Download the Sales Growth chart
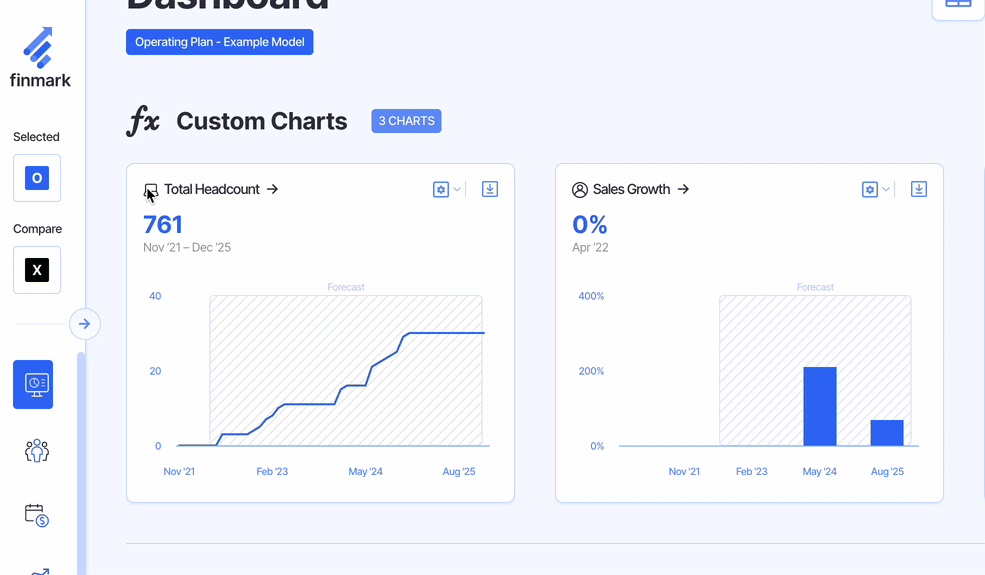 coord(919,189)
